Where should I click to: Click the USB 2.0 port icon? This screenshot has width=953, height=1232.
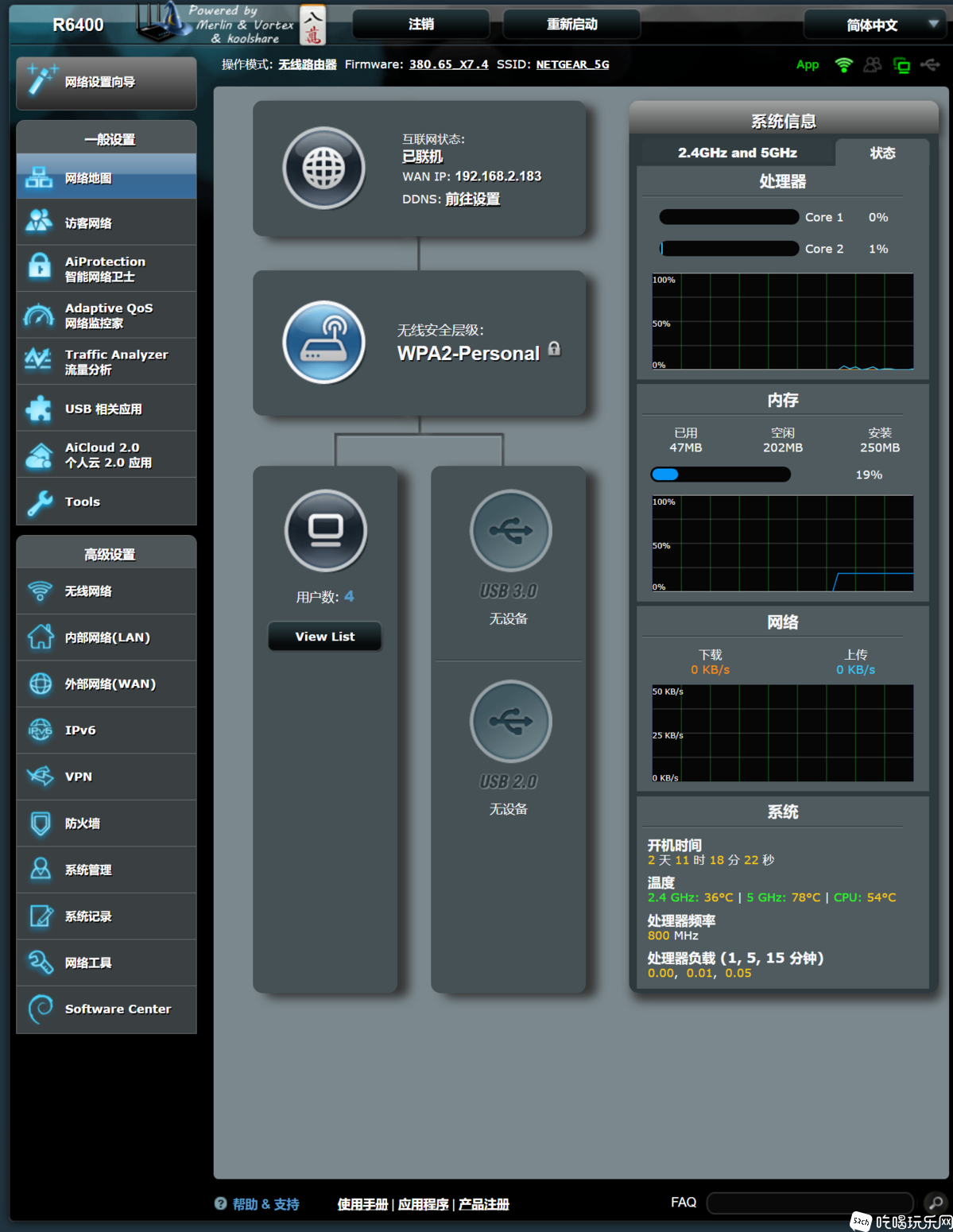click(510, 721)
